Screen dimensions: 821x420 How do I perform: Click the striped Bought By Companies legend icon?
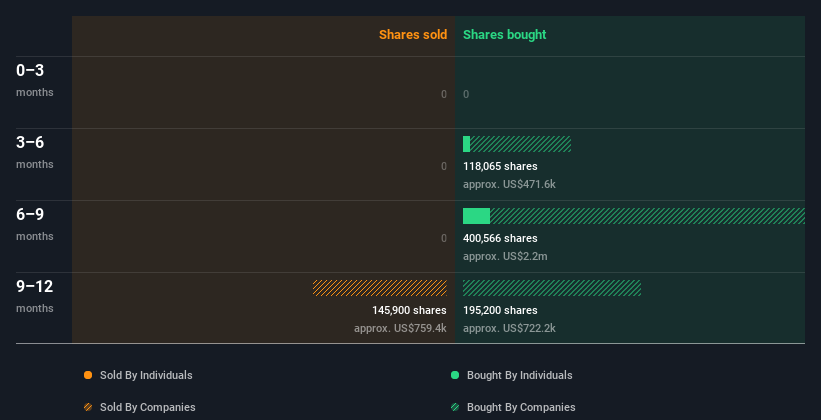[455, 407]
